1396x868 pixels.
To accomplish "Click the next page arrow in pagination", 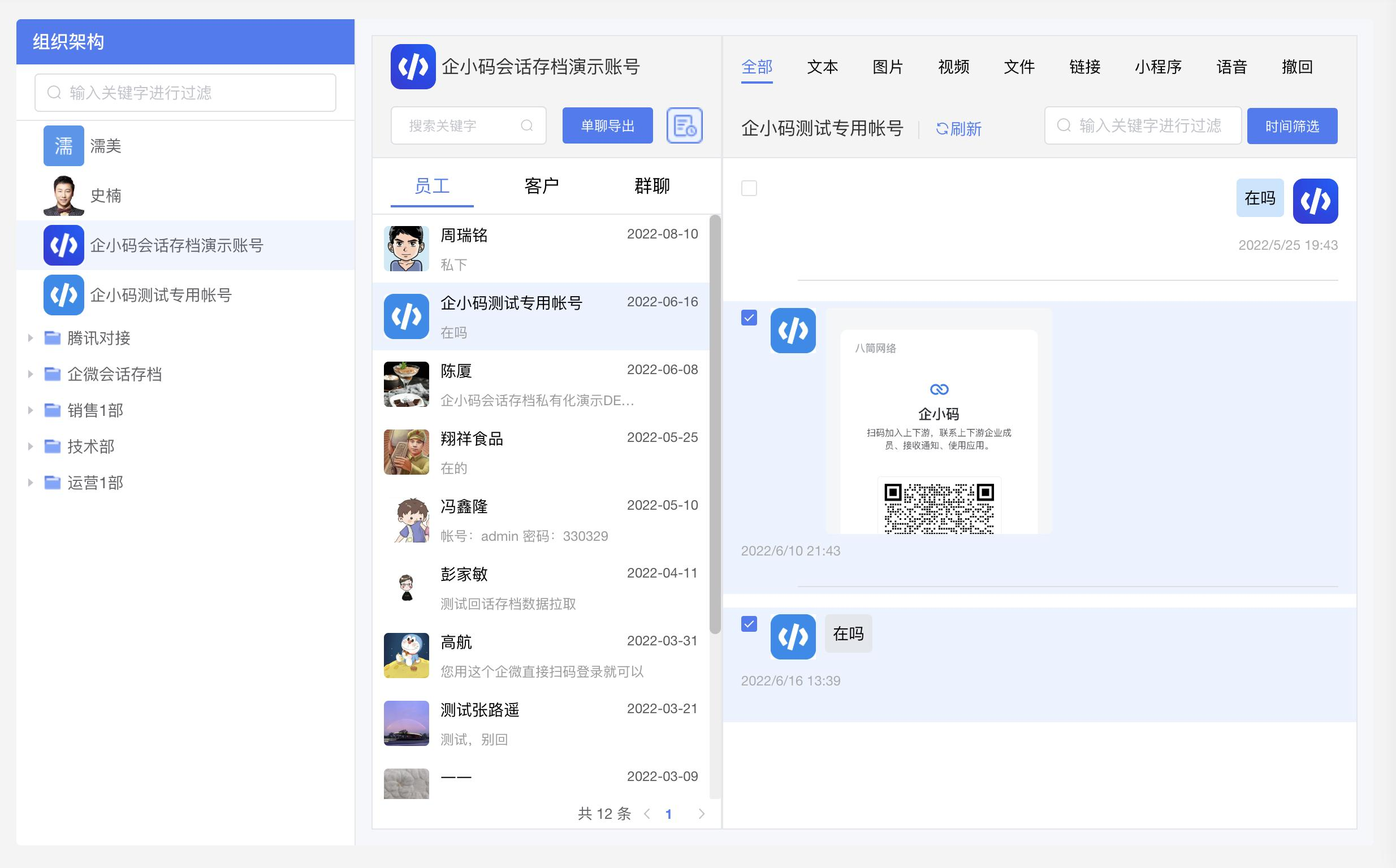I will point(701,813).
